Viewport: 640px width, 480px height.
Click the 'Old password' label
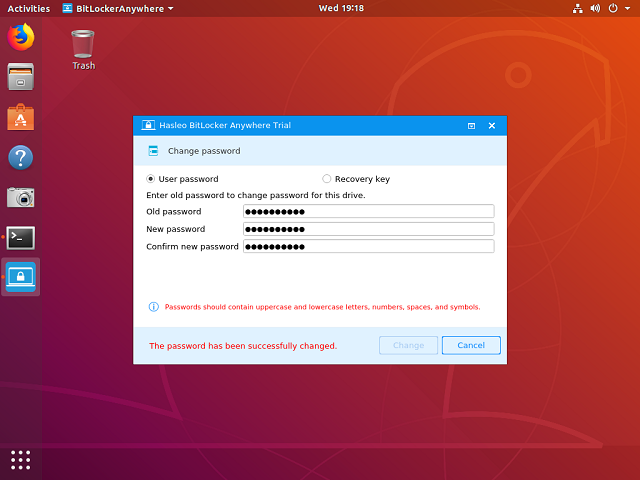pyautogui.click(x=173, y=211)
